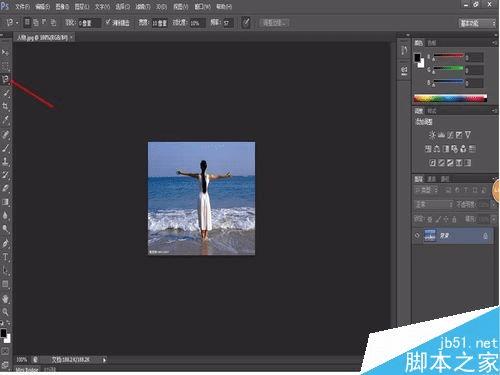Select the Background layer thumbnail

(430, 236)
